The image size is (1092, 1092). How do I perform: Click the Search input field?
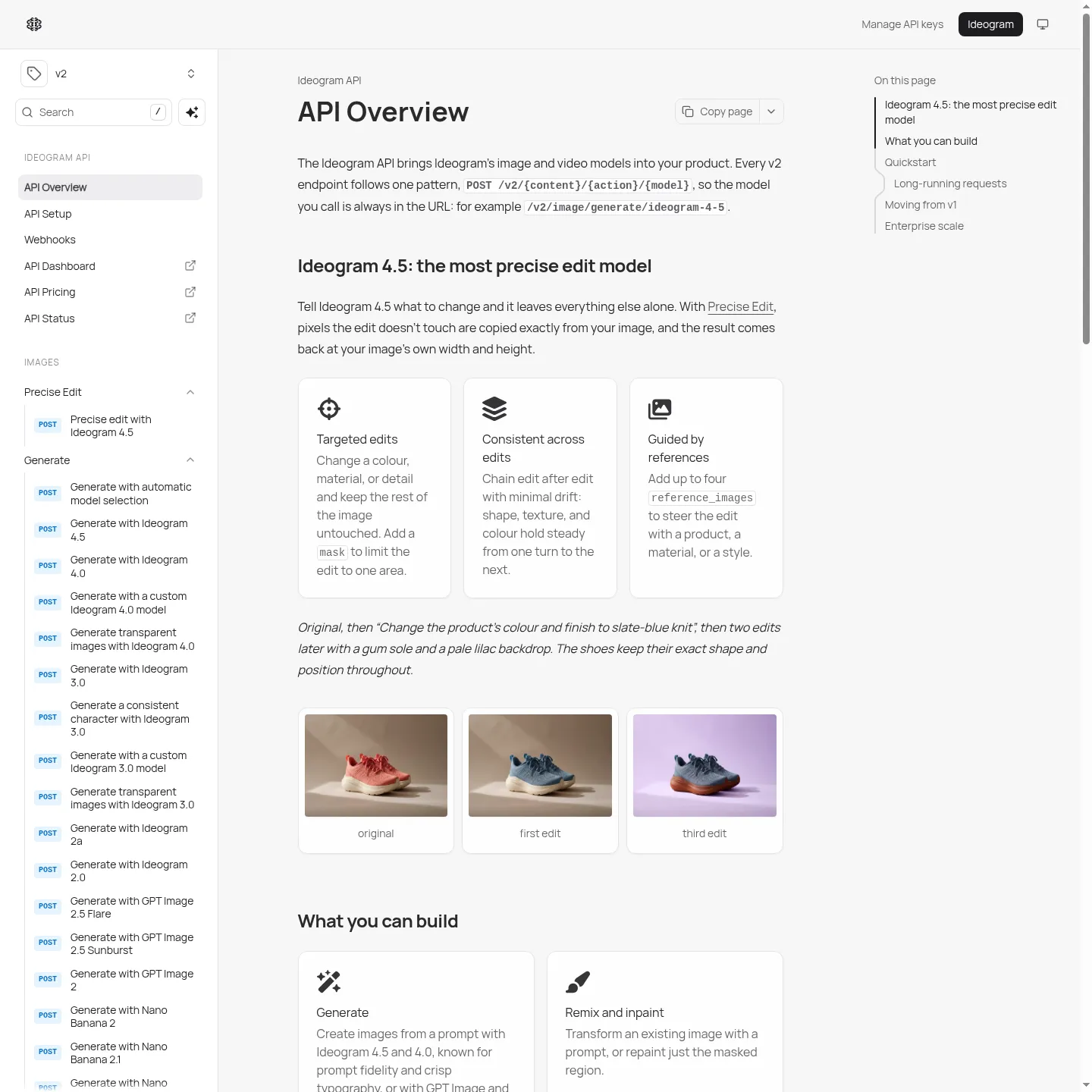93,112
